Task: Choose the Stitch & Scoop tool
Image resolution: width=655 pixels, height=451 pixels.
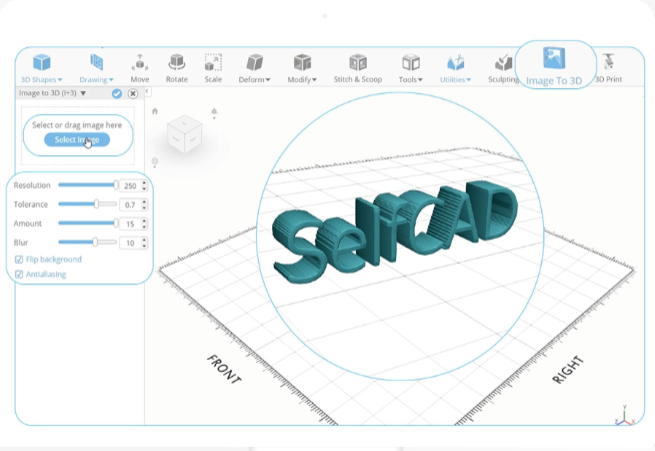Action: pyautogui.click(x=358, y=68)
